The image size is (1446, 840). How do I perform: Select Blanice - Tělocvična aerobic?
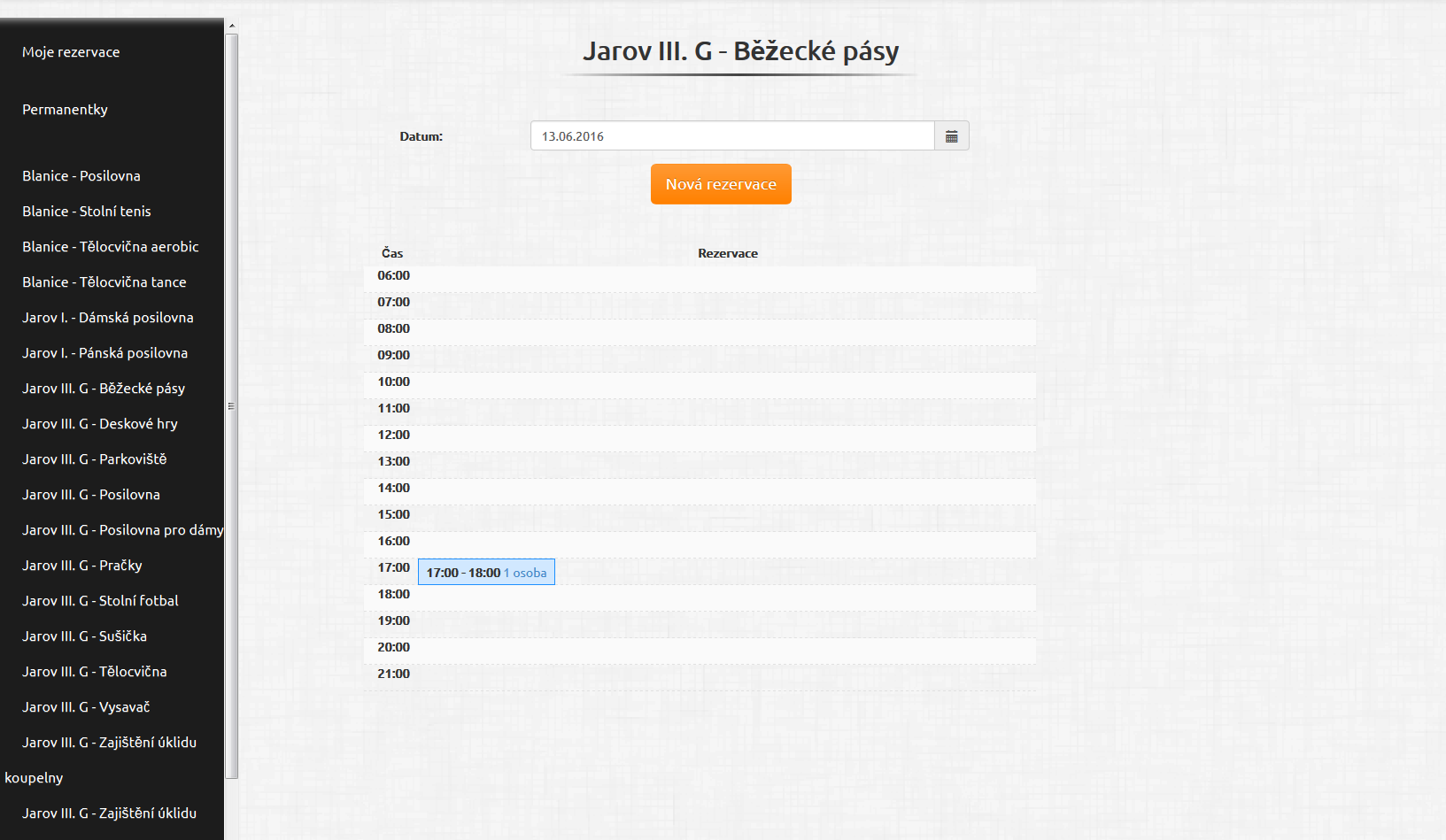pos(111,247)
